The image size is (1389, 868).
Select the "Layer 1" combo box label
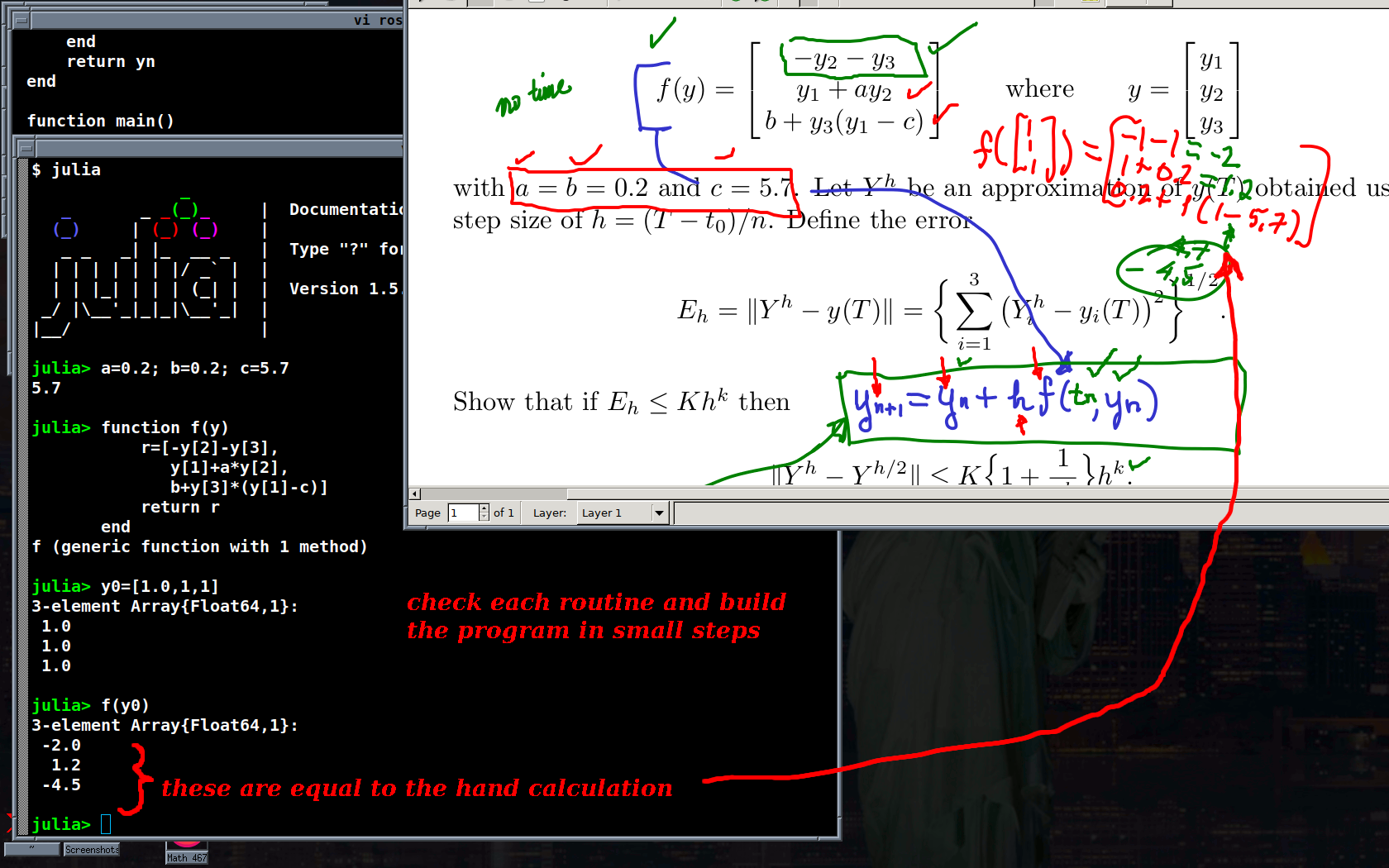tap(613, 513)
